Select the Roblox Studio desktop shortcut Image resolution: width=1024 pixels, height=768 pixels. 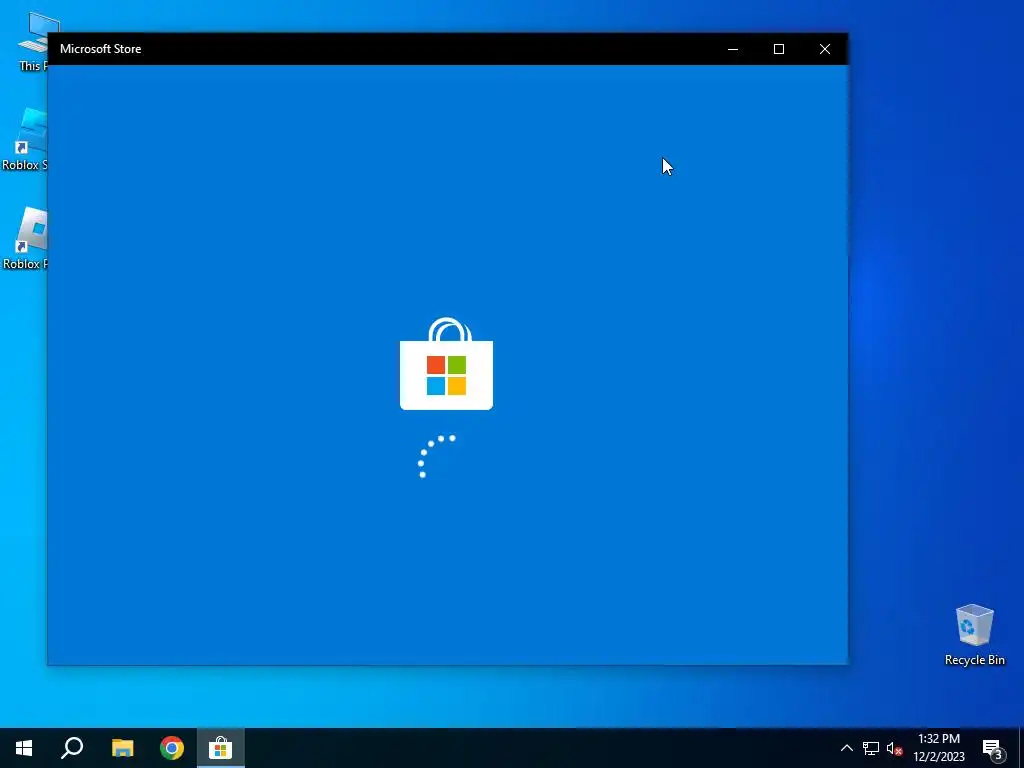click(25, 139)
